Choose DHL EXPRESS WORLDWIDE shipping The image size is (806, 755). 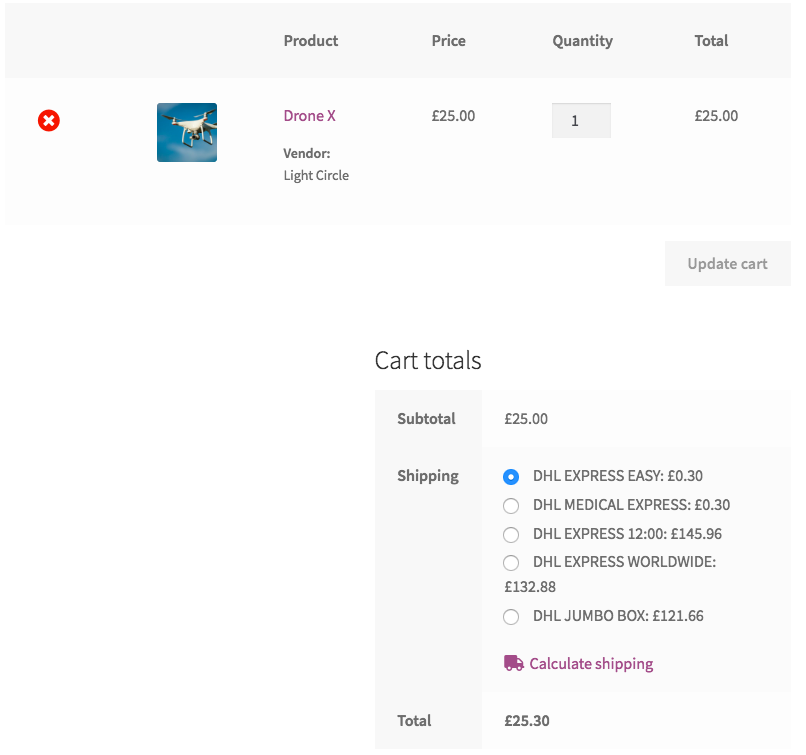pos(511,563)
